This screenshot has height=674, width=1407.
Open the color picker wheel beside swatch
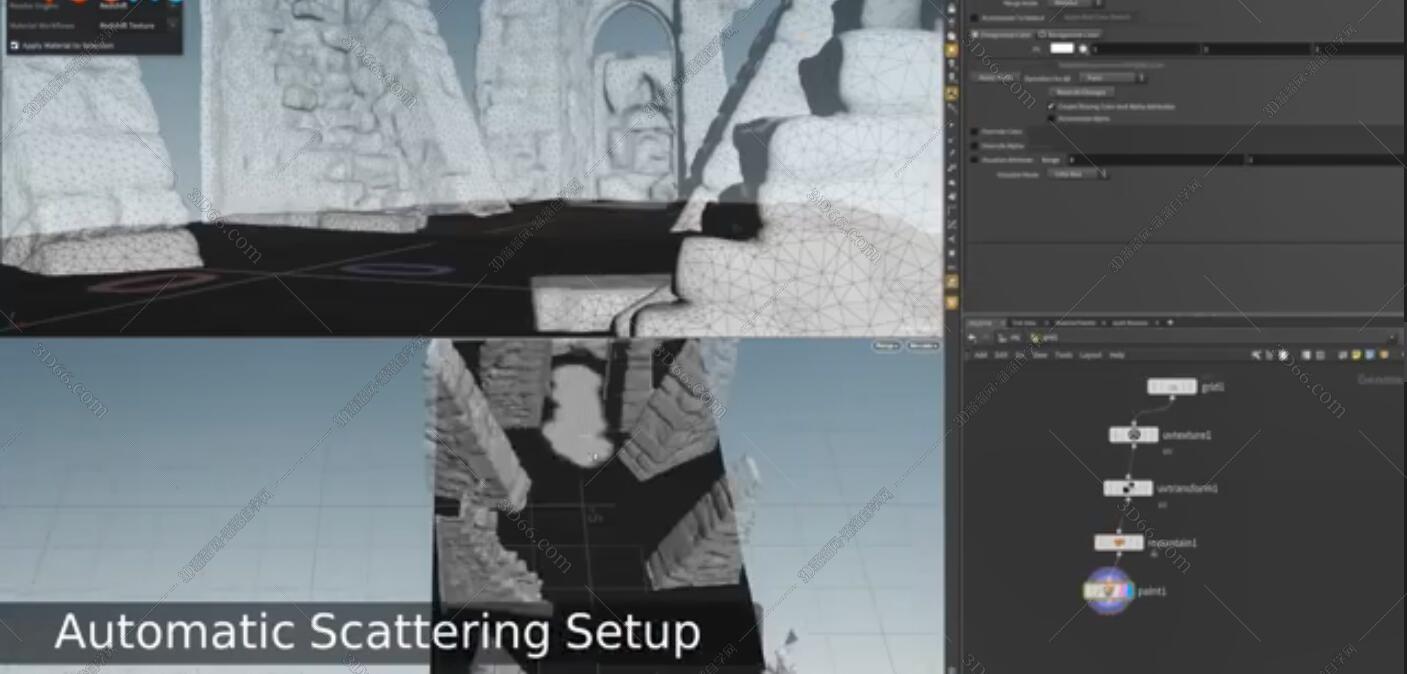click(x=1082, y=48)
